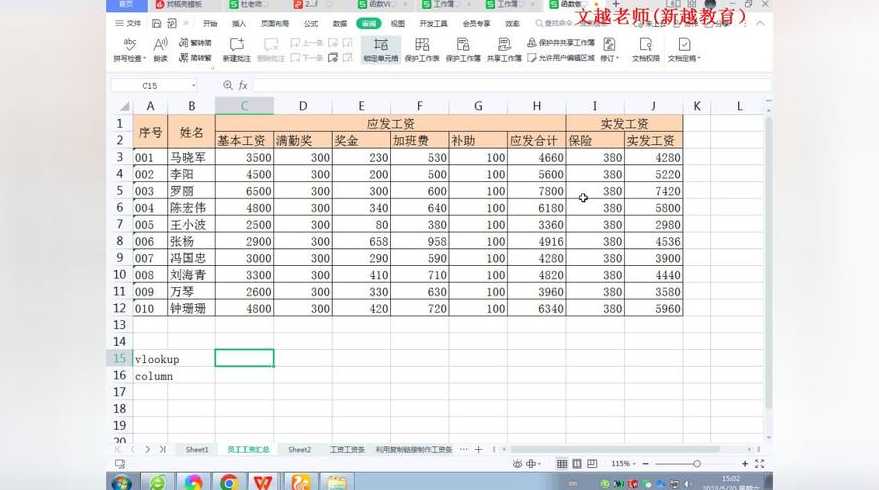The image size is (879, 490).
Task: Click the zoom slider handle
Action: tap(697, 464)
